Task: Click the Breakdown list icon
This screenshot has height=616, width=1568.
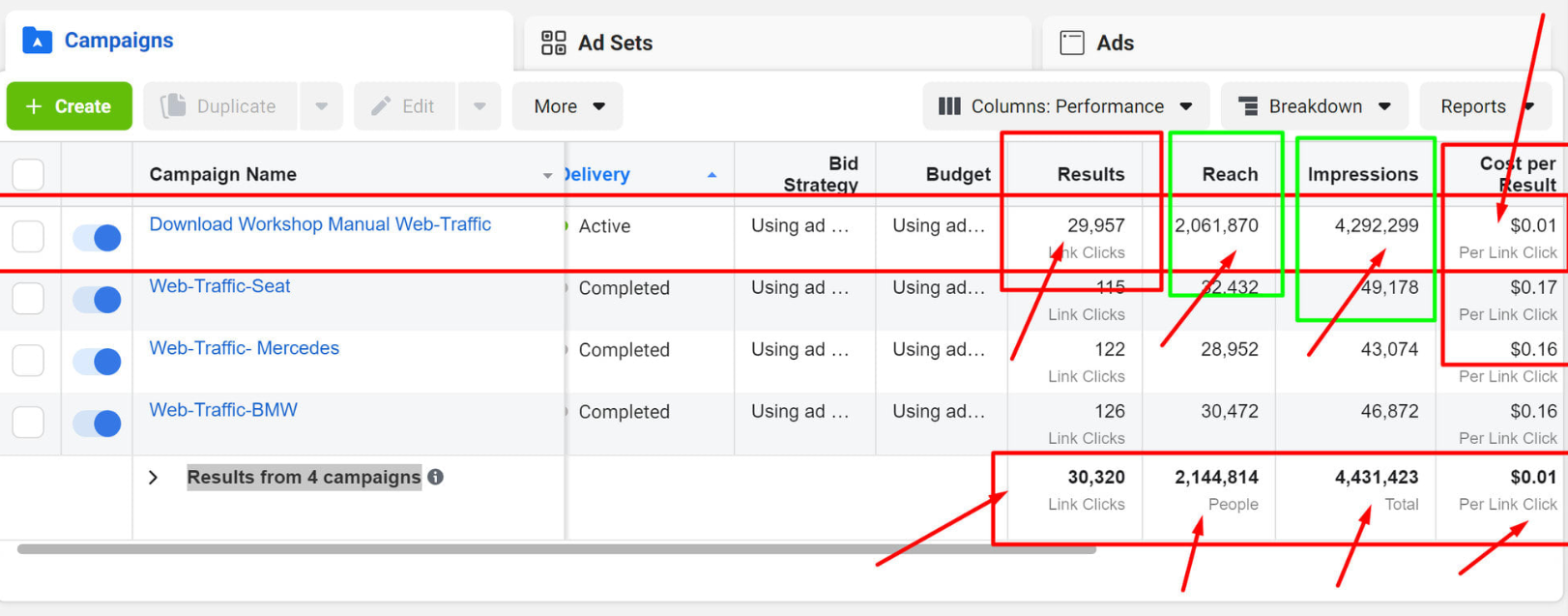Action: 1248,106
